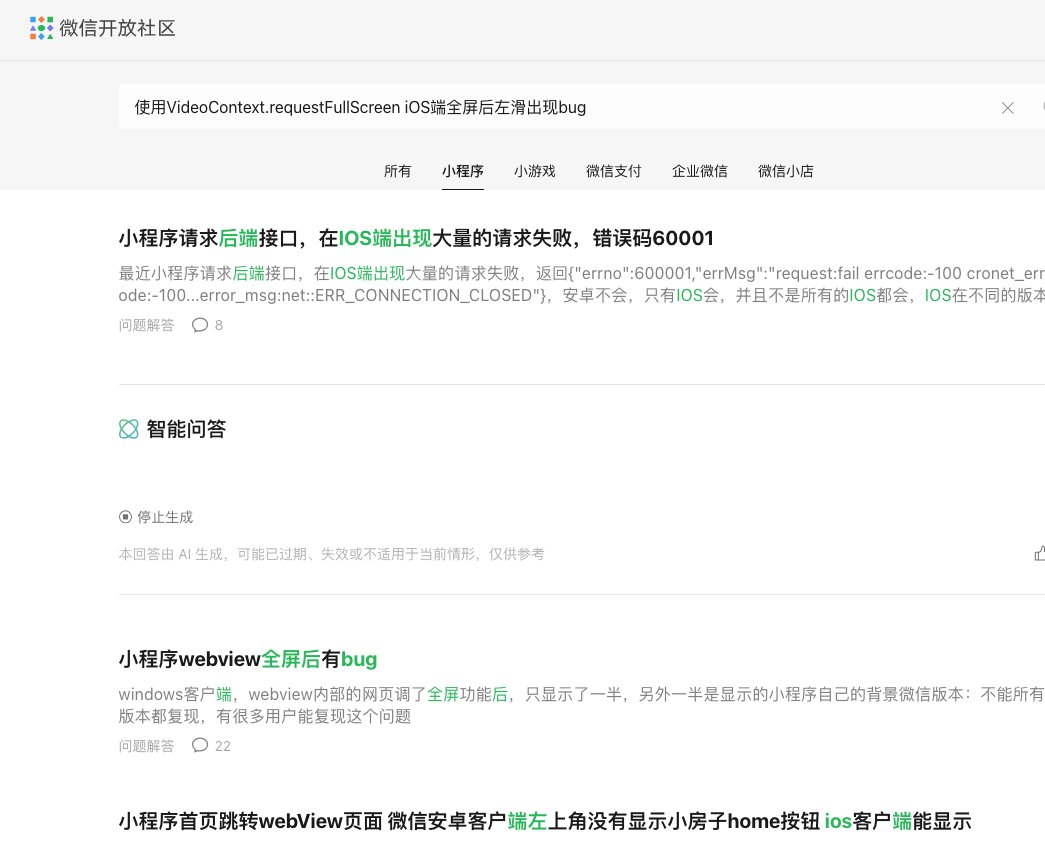1045x845 pixels.
Task: Open the webView home按钮 post
Action: click(545, 821)
